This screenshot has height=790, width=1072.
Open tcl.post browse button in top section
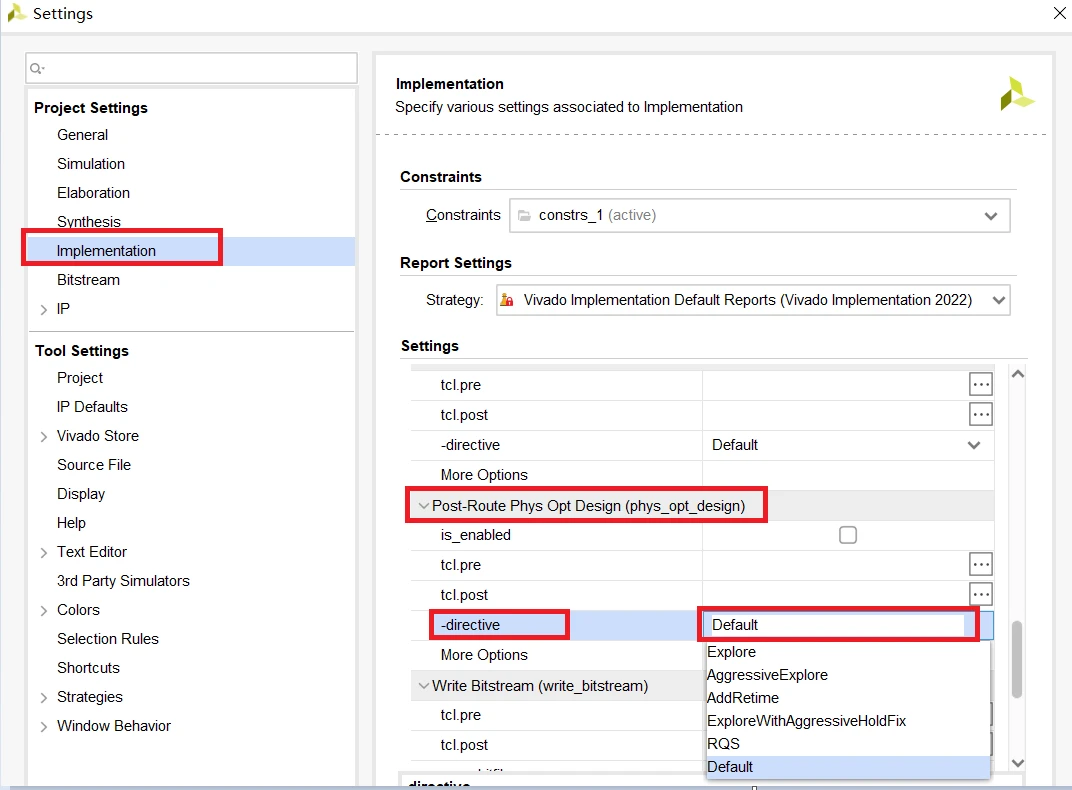click(x=980, y=414)
